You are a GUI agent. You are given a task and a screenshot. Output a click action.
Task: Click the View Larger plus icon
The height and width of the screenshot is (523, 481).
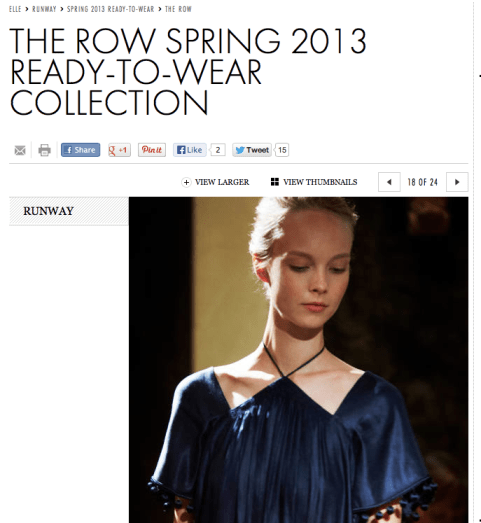[x=186, y=182]
